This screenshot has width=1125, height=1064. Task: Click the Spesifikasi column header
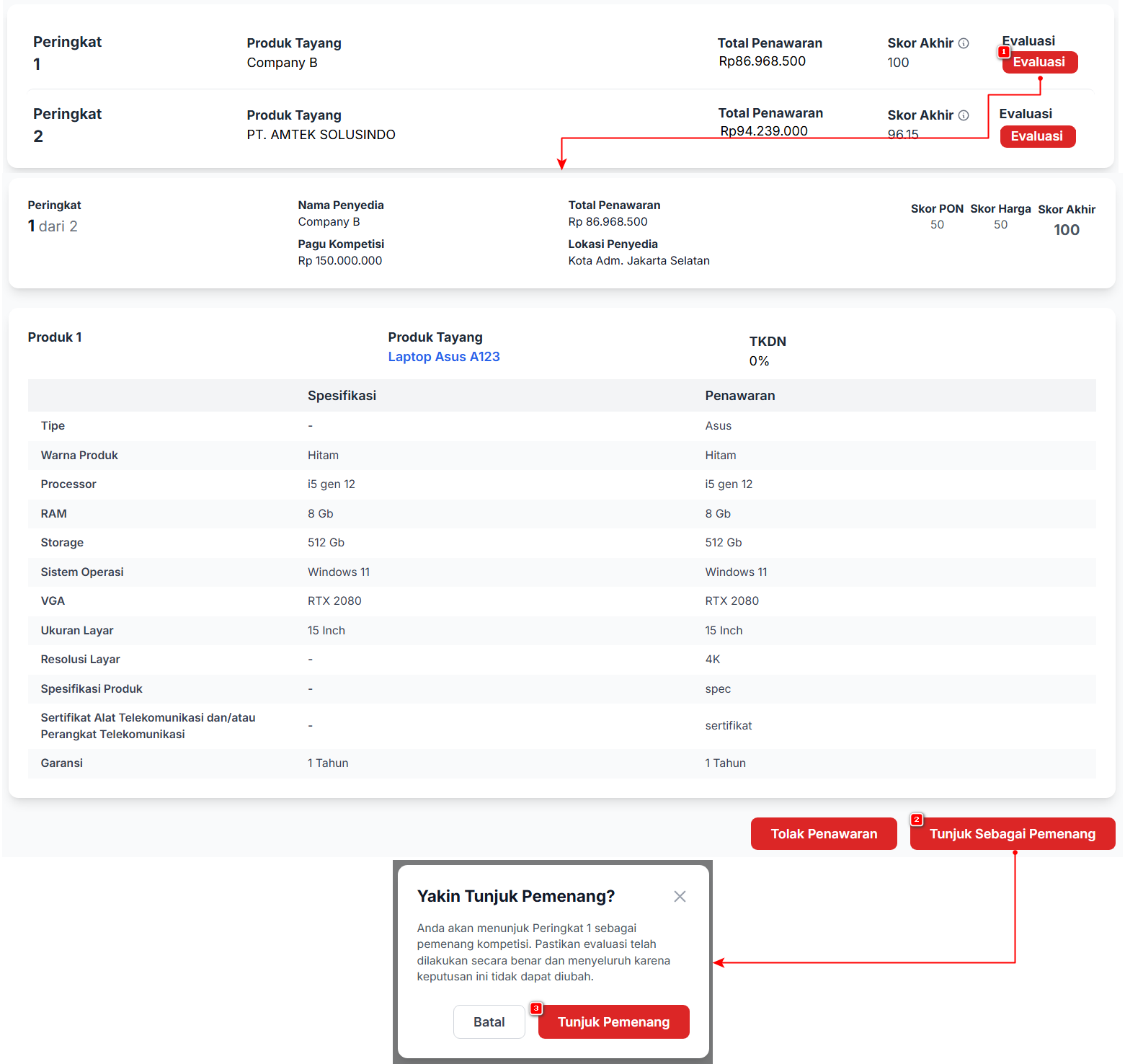click(x=342, y=396)
